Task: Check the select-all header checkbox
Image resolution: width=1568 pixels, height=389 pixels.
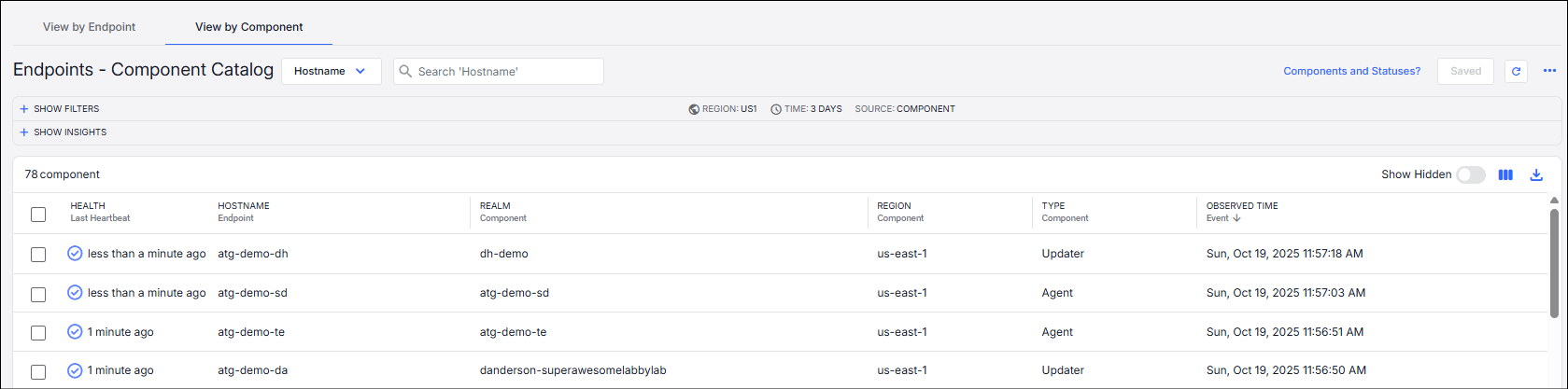Action: [x=38, y=215]
